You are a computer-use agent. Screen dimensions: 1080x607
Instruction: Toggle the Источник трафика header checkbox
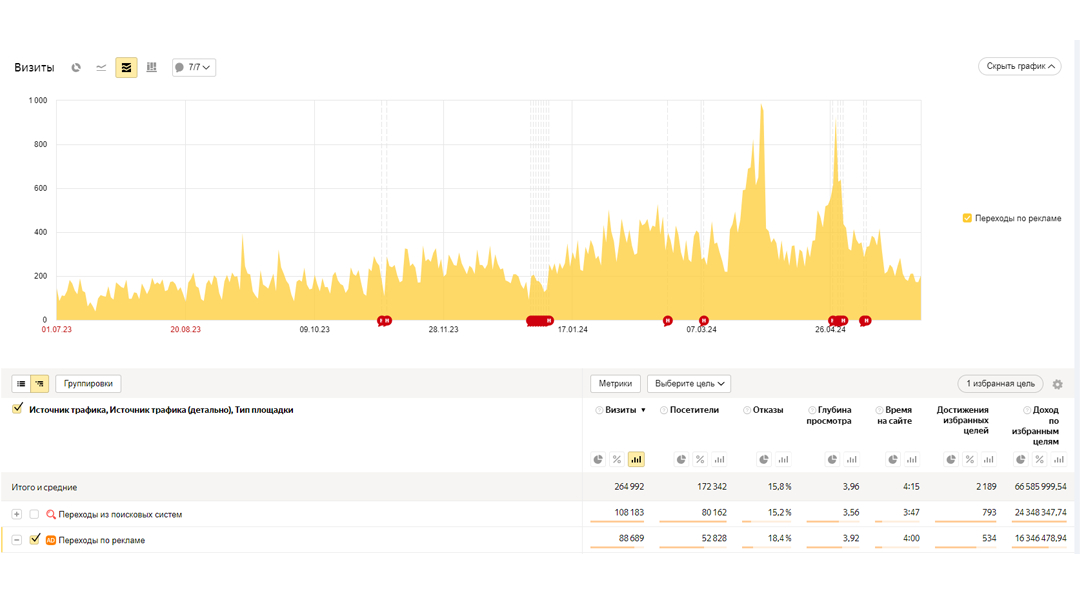click(17, 409)
